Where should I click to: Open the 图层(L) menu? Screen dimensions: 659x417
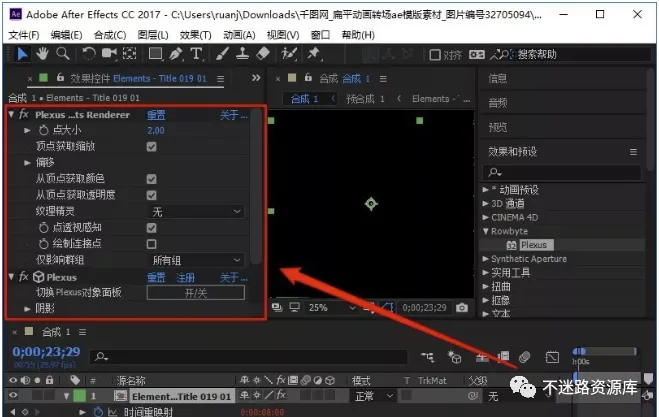[153, 35]
